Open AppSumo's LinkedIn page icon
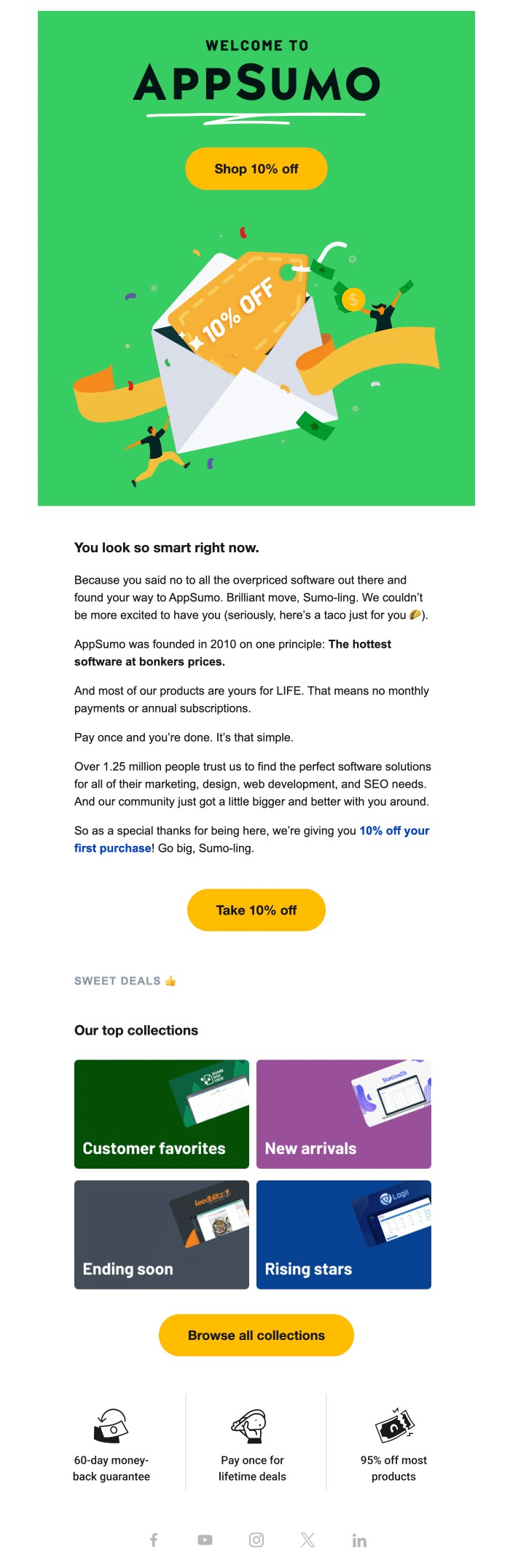The width and height of the screenshot is (510, 1568). (x=359, y=1540)
